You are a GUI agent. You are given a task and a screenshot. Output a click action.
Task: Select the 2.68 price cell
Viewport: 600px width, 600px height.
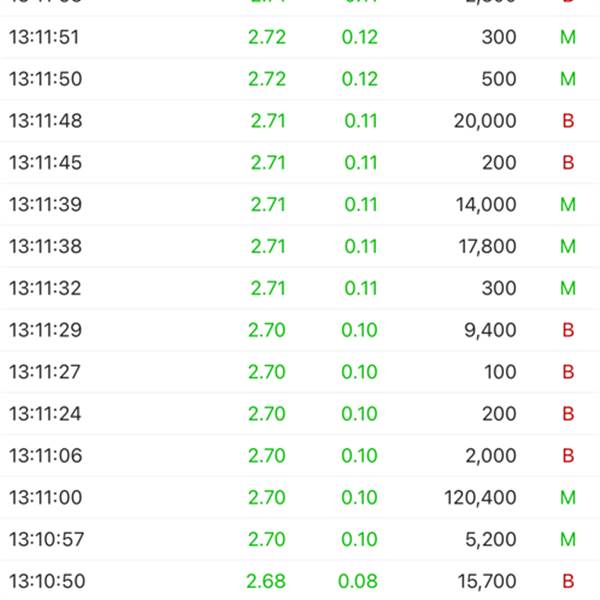click(266, 581)
